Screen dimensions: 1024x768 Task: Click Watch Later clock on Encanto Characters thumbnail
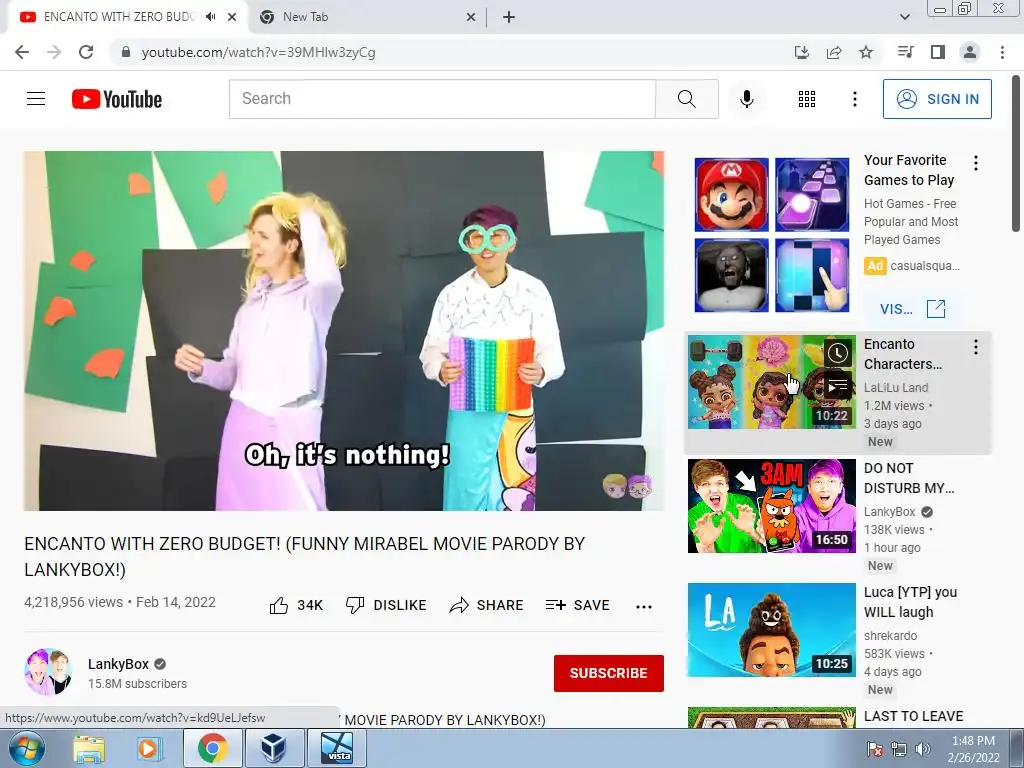point(838,353)
